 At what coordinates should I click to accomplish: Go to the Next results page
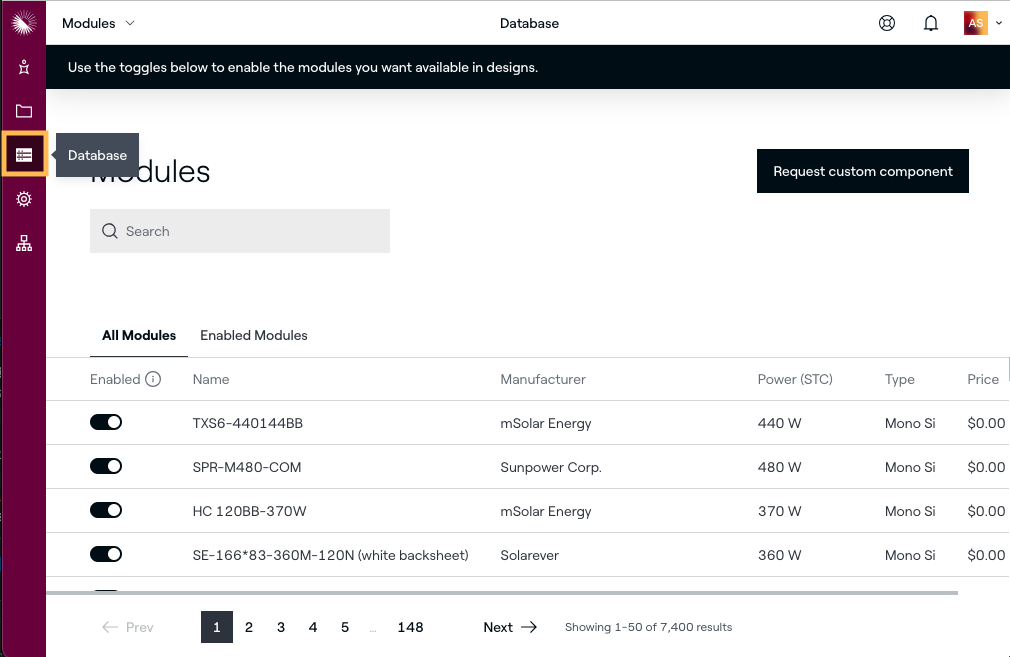(510, 627)
